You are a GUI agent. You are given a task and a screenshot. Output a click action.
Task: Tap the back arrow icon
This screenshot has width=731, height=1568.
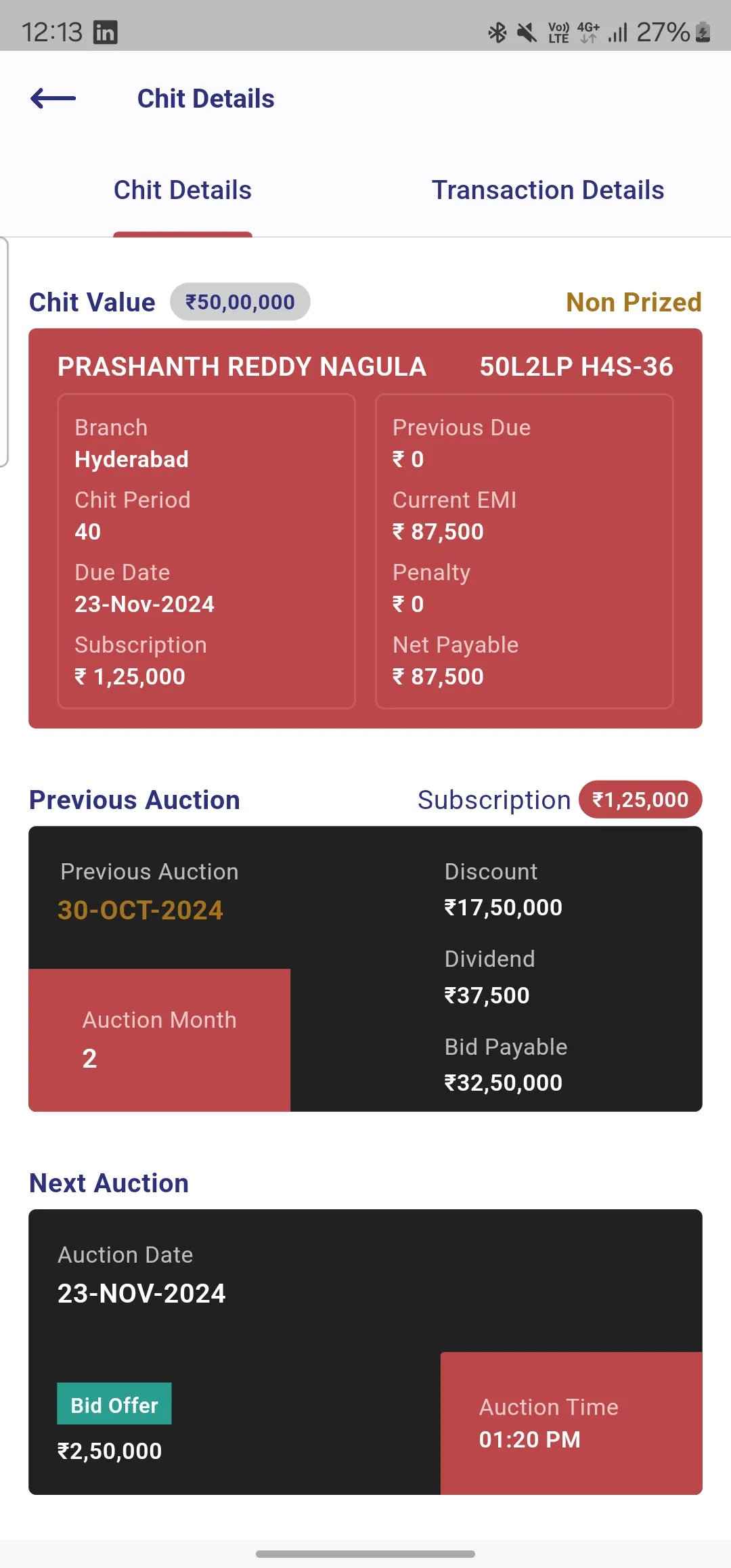[53, 98]
